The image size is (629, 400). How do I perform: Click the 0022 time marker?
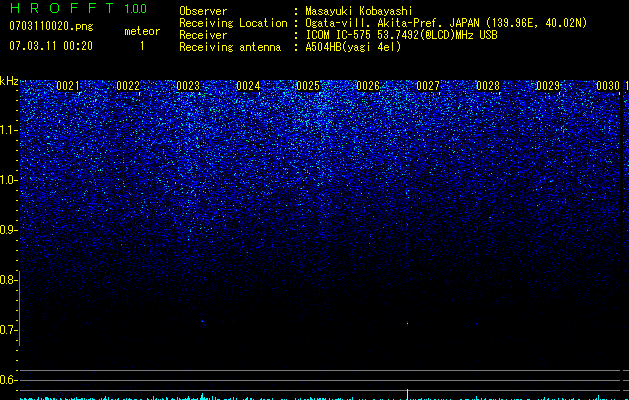pos(128,86)
